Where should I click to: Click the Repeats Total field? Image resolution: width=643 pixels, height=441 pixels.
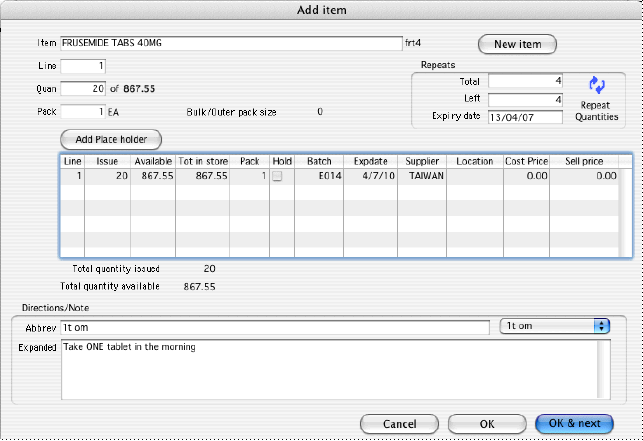click(x=526, y=81)
